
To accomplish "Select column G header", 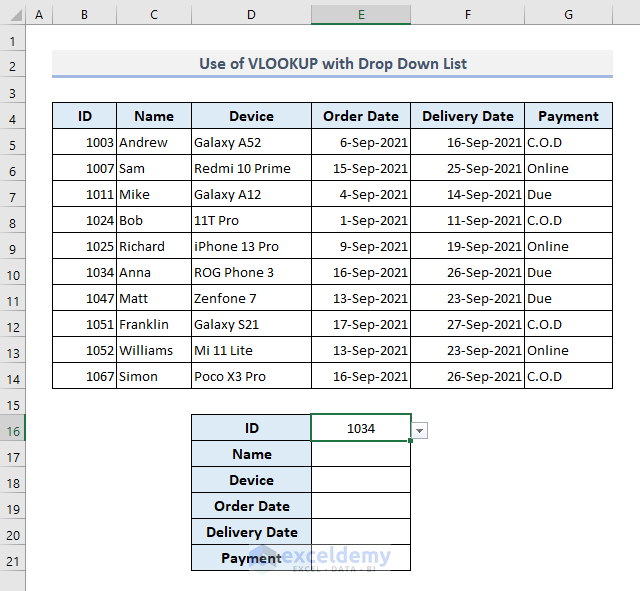I will tap(569, 15).
